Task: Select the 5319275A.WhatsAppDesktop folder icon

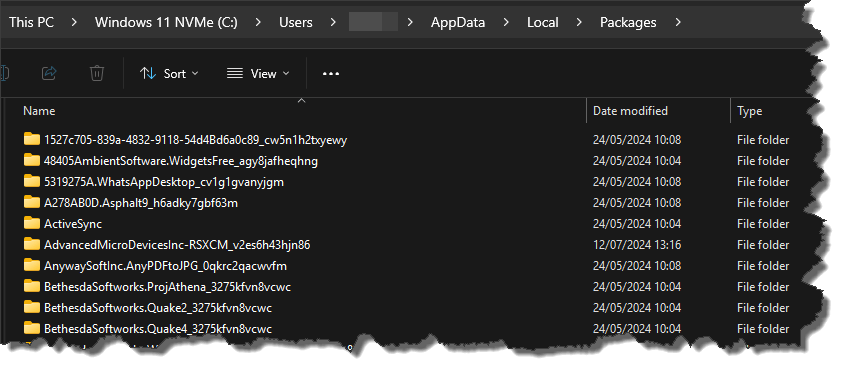Action: tap(32, 182)
